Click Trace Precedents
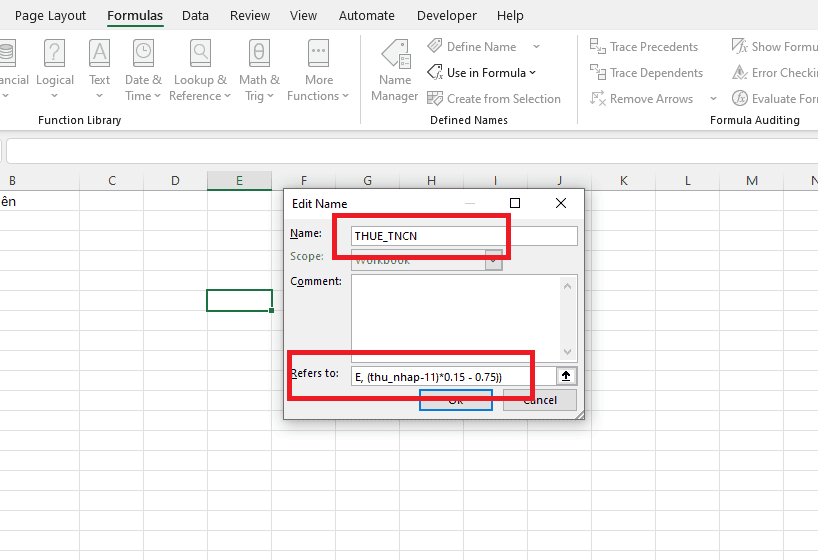818x560 pixels. click(644, 47)
